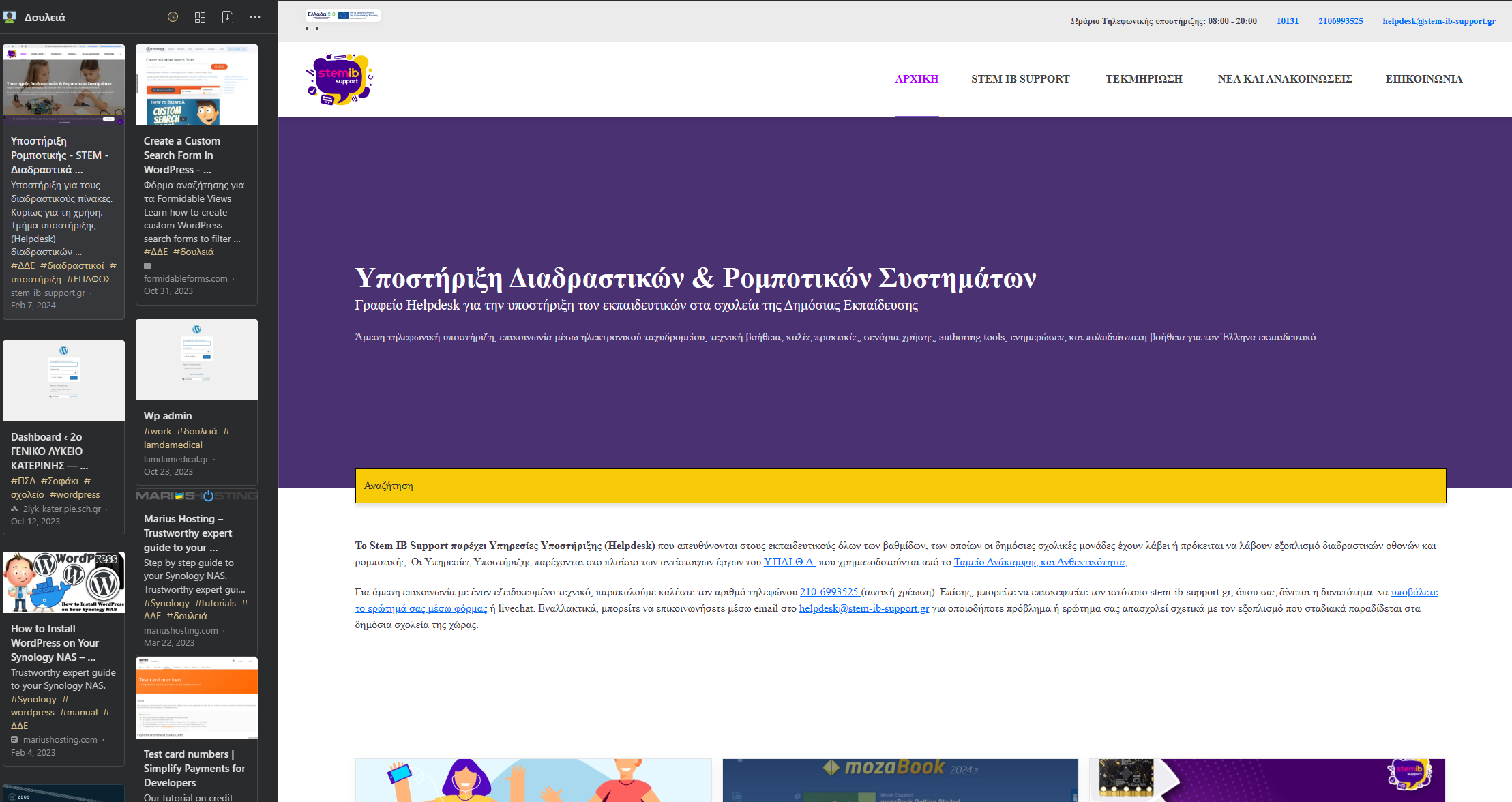Select the second carousel dot under banner

317,29
